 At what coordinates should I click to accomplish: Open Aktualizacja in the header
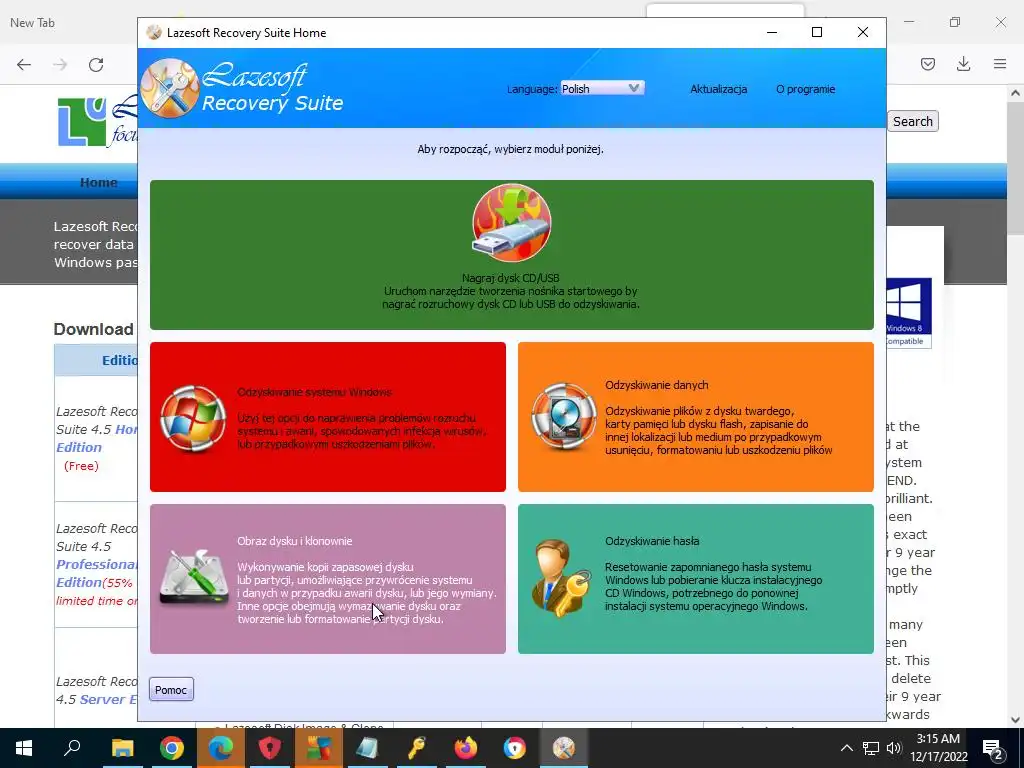(718, 89)
